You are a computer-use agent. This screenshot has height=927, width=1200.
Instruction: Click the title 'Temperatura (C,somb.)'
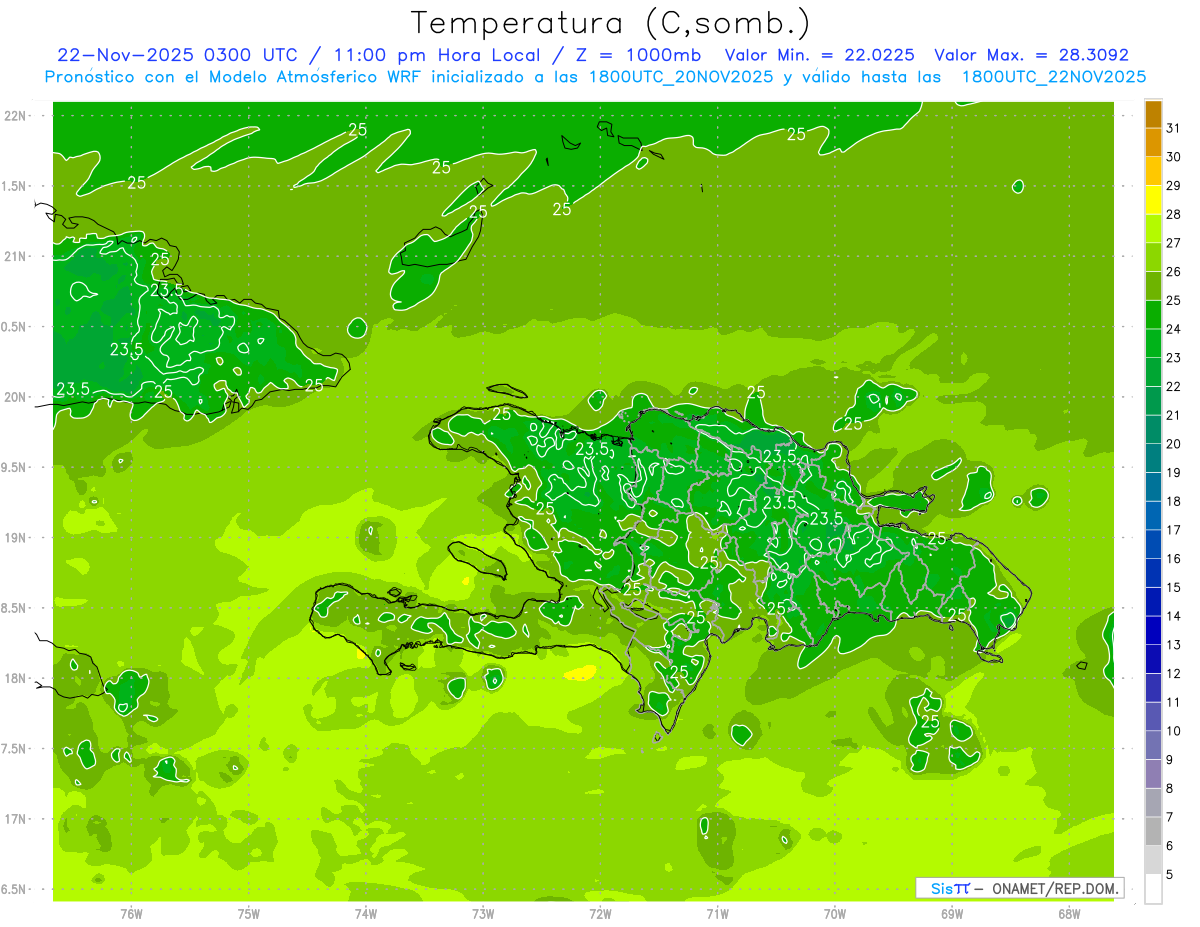610,23
